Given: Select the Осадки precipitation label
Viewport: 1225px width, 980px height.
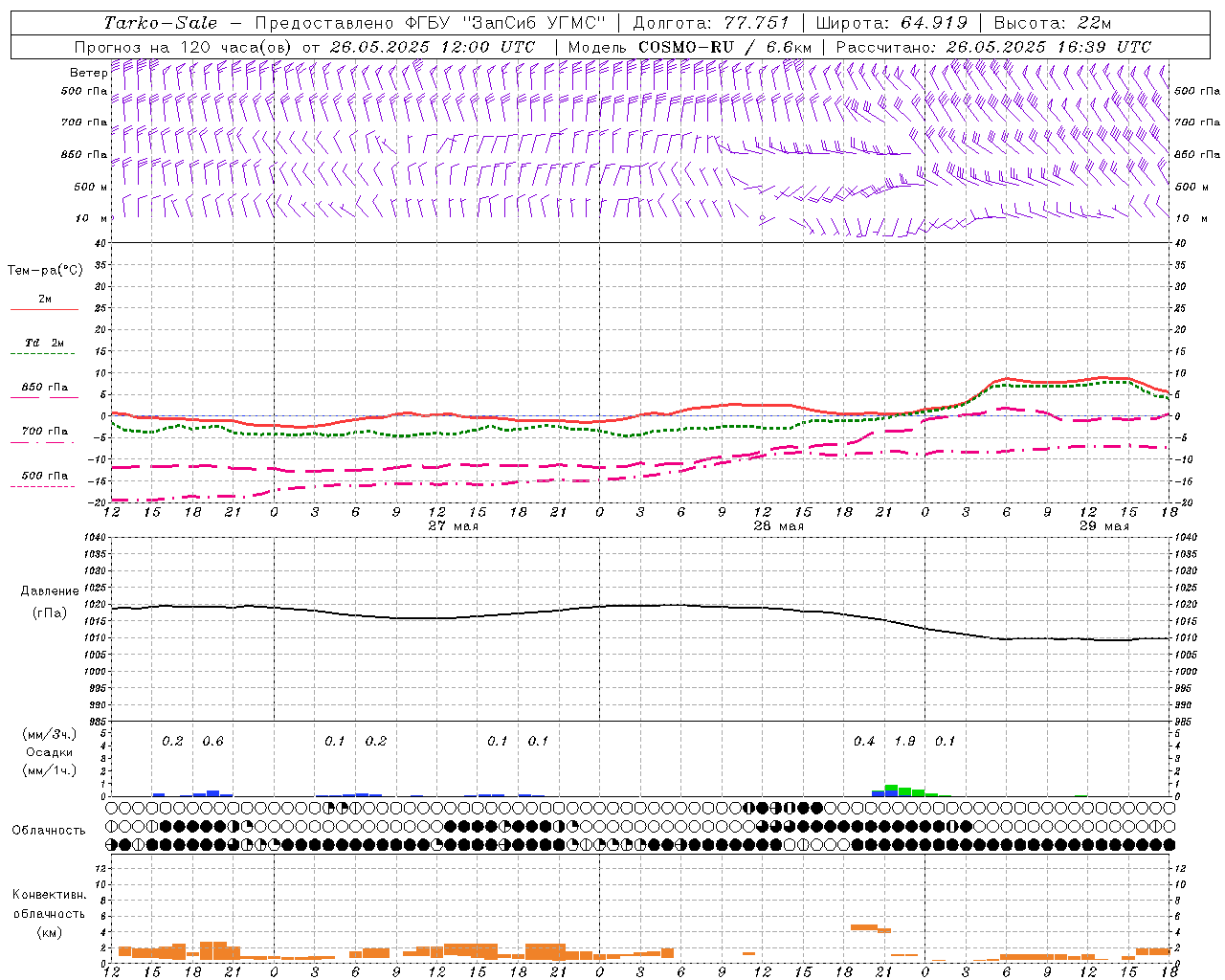Looking at the screenshot, I should coord(50,752).
